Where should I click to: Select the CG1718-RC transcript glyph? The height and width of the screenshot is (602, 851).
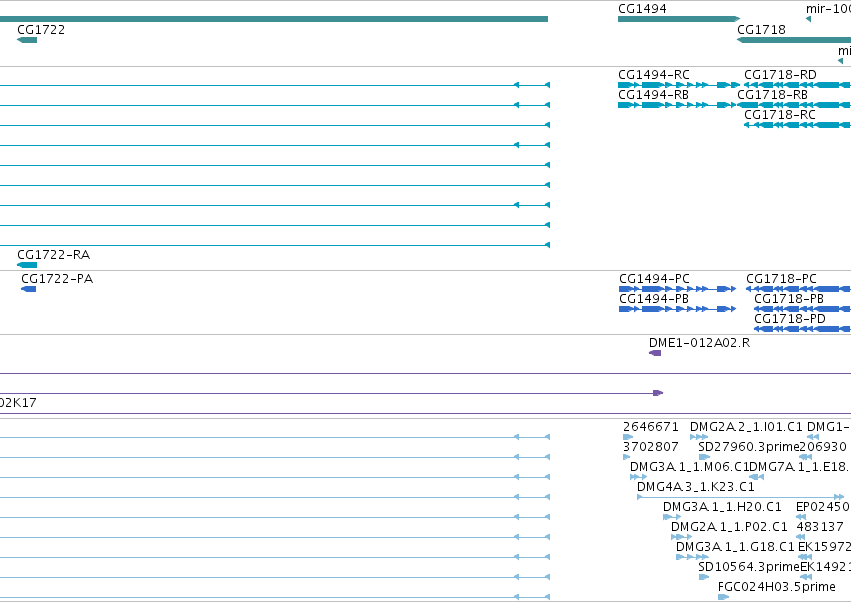pos(797,125)
